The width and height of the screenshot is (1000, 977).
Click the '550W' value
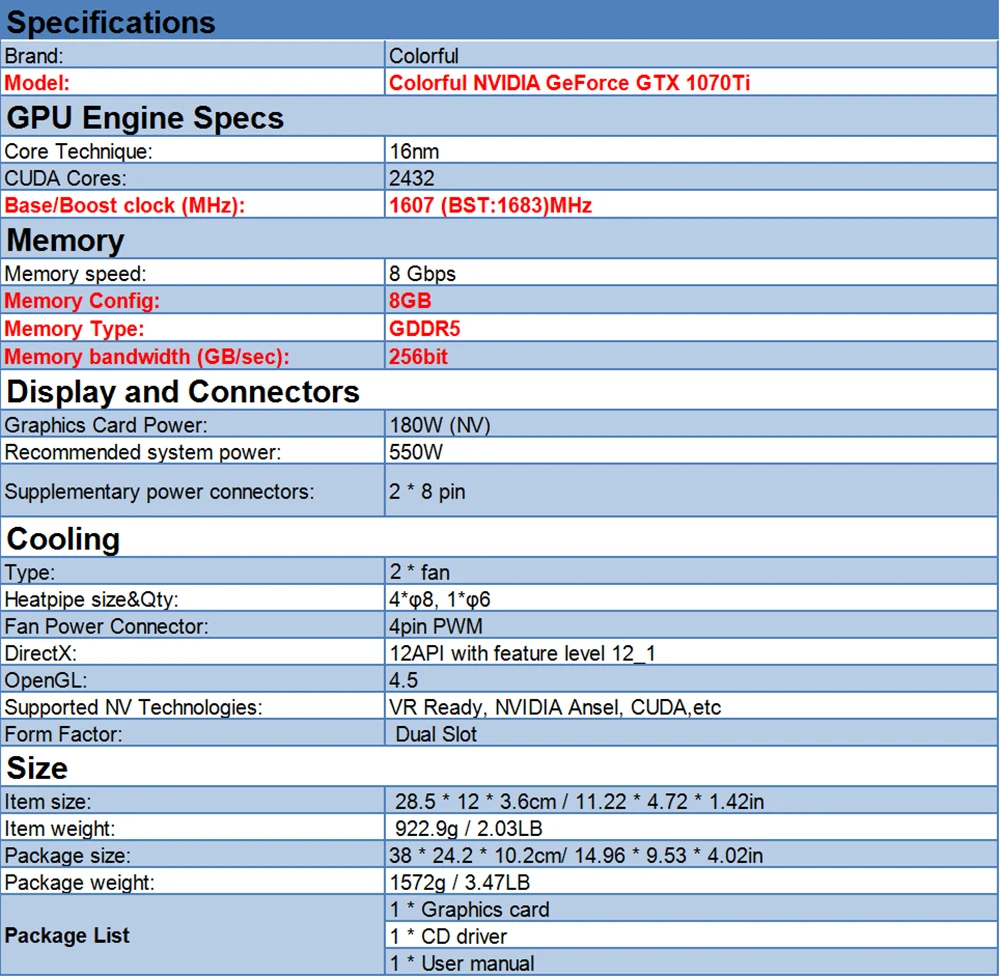pyautogui.click(x=416, y=452)
